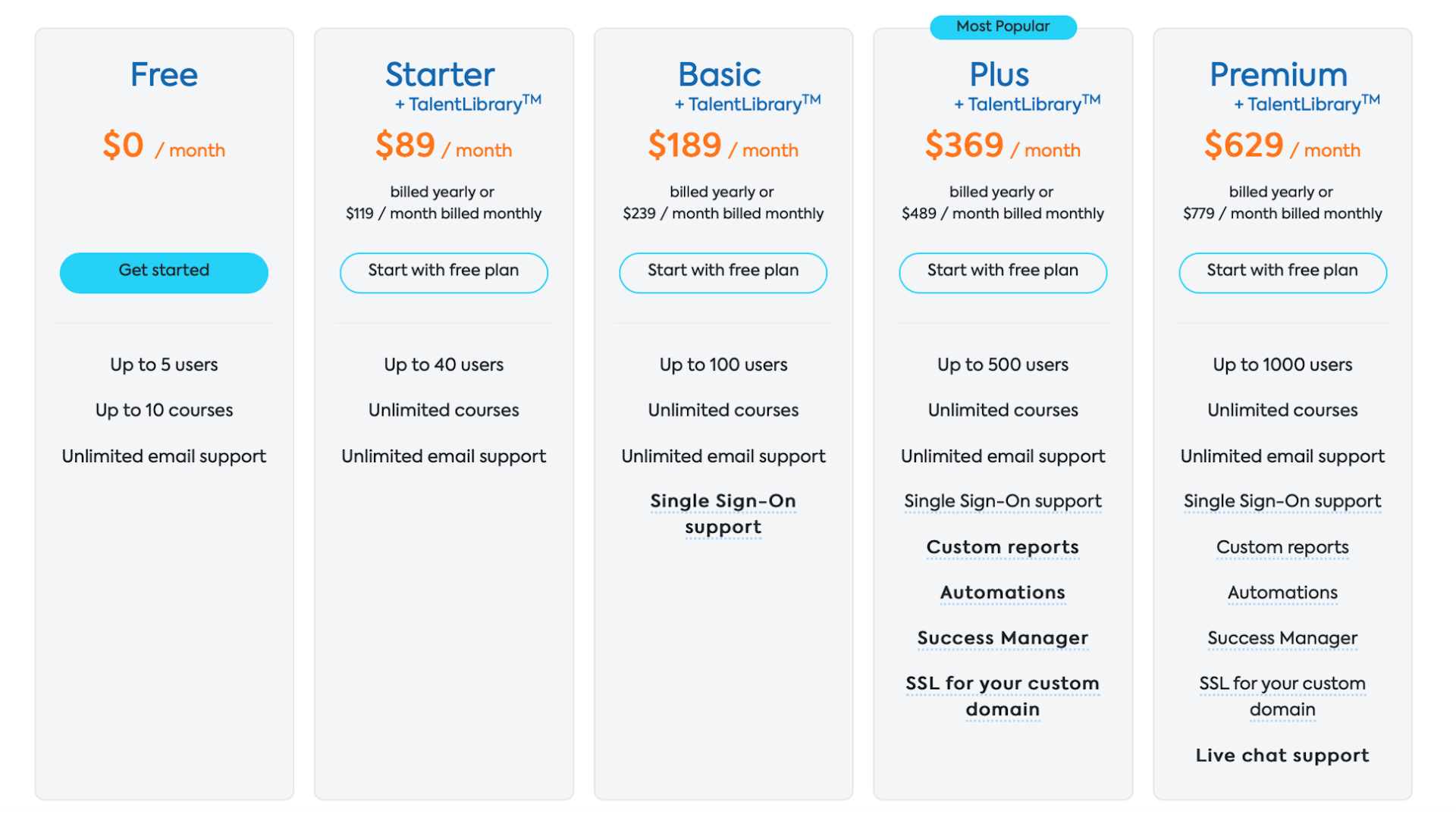This screenshot has height=814, width=1456.
Task: Click the Most Popular badge
Action: 1003,27
